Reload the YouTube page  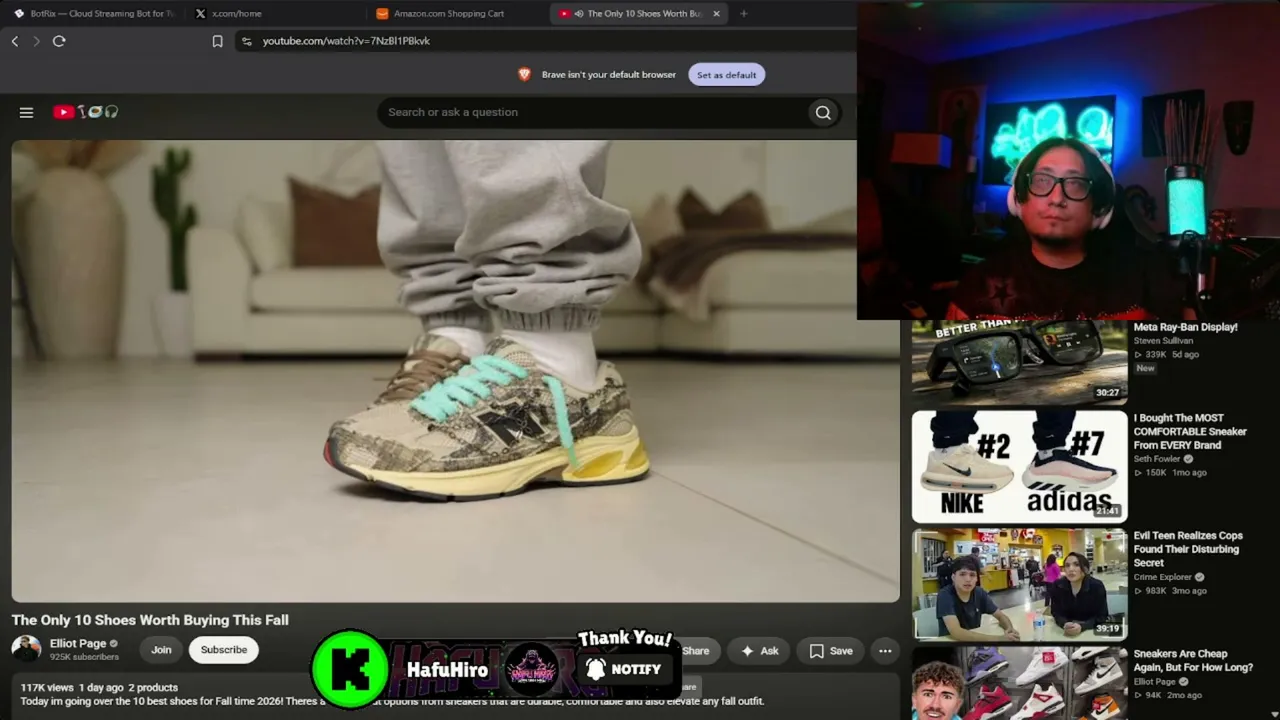pyautogui.click(x=59, y=41)
